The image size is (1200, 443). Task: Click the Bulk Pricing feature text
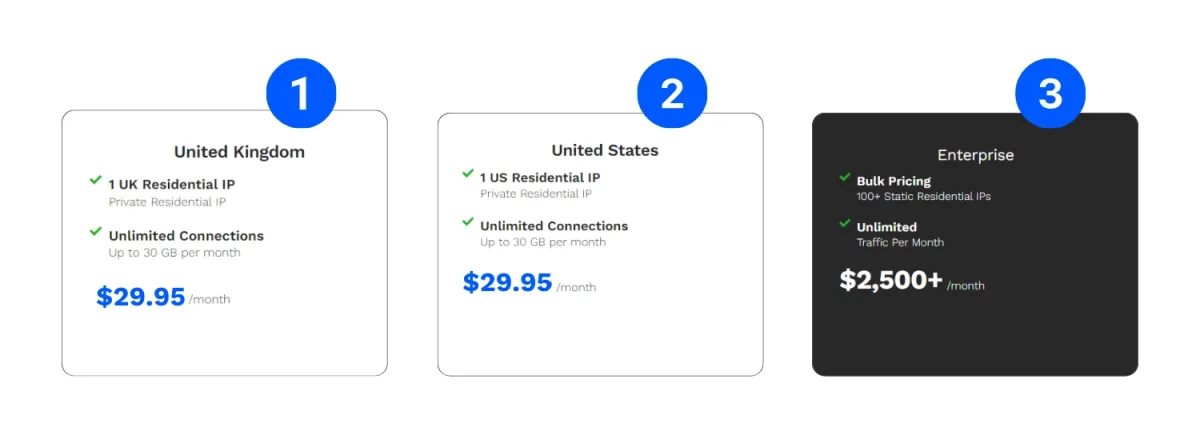(x=894, y=181)
